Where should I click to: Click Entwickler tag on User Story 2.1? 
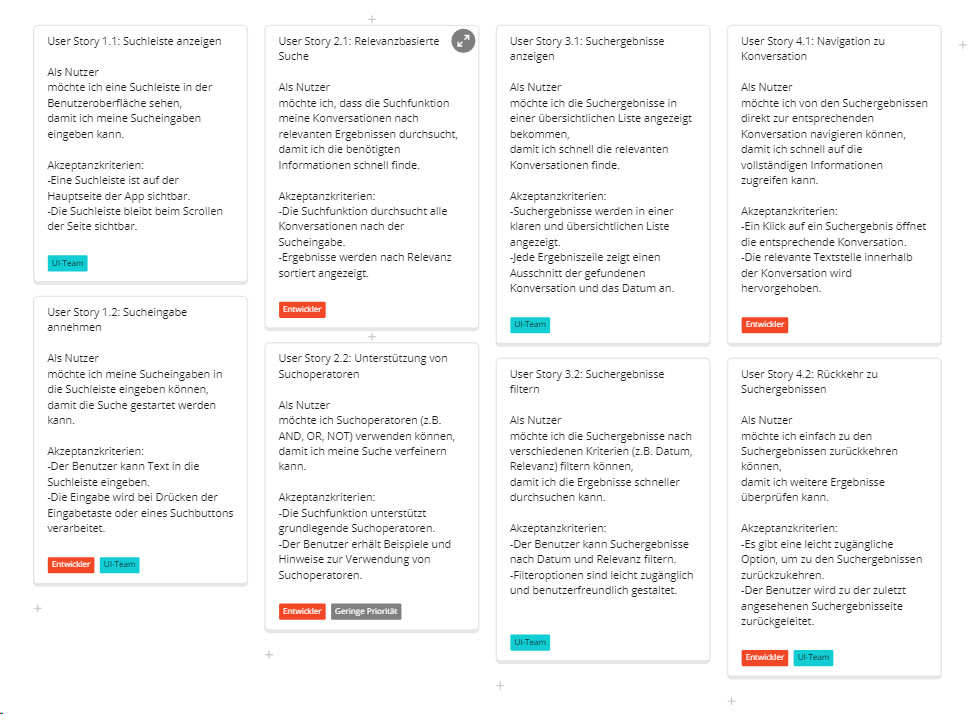pyautogui.click(x=302, y=310)
